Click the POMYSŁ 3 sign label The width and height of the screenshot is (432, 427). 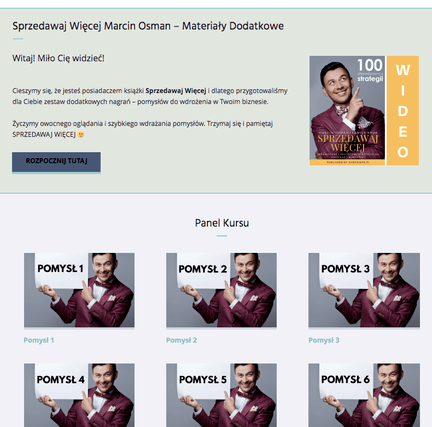click(x=345, y=269)
